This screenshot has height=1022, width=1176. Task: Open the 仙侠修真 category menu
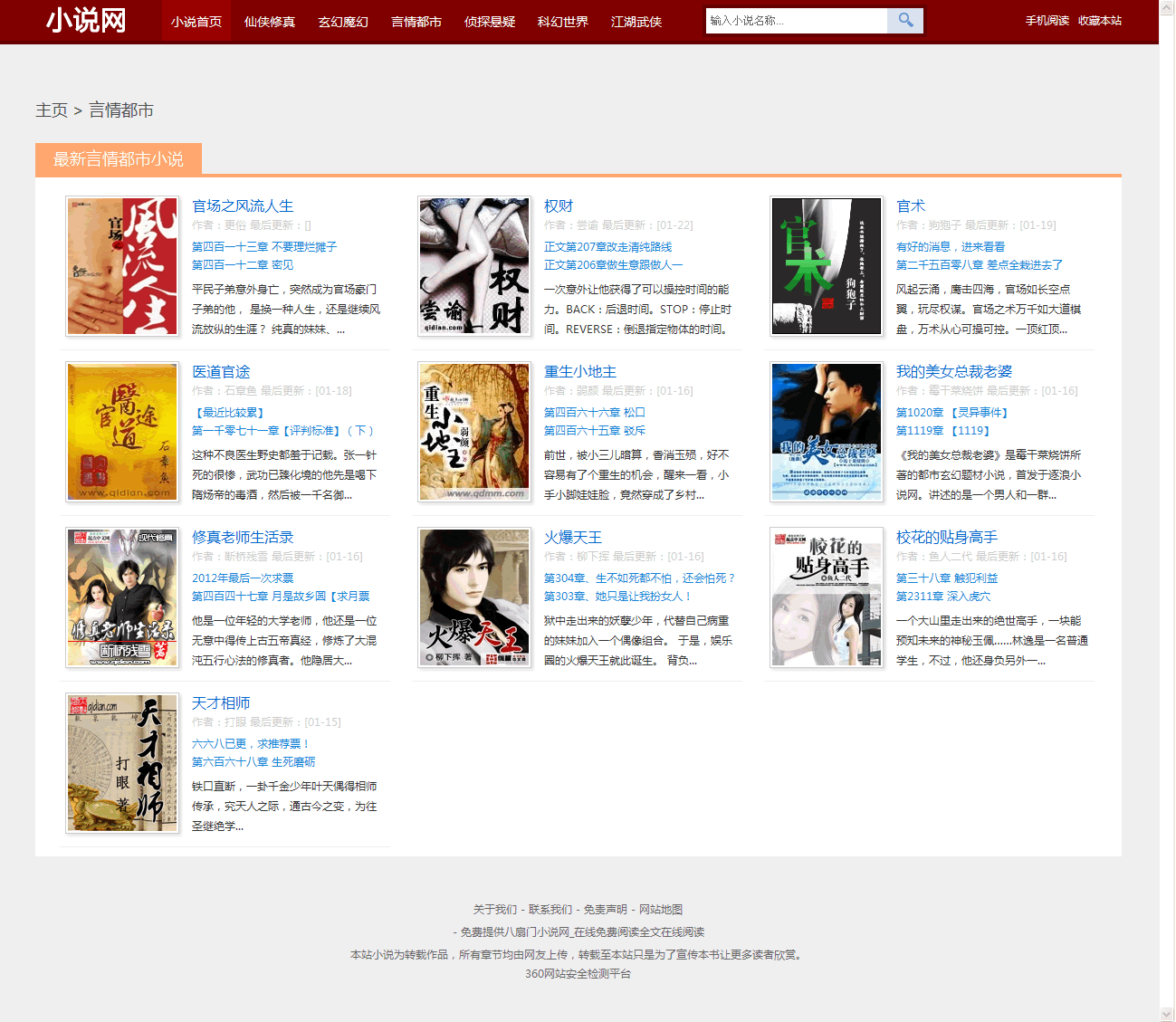[x=270, y=22]
